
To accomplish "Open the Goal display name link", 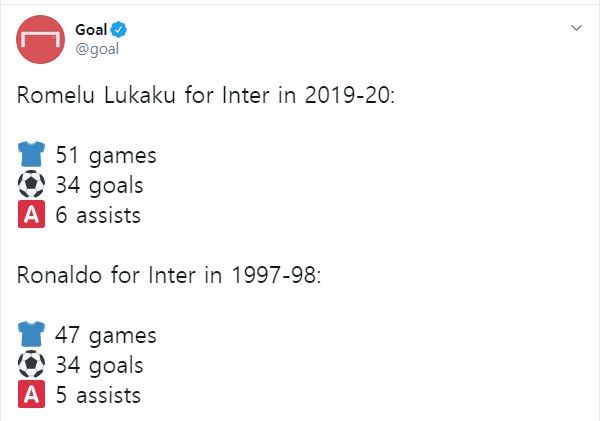I will pyautogui.click(x=92, y=30).
